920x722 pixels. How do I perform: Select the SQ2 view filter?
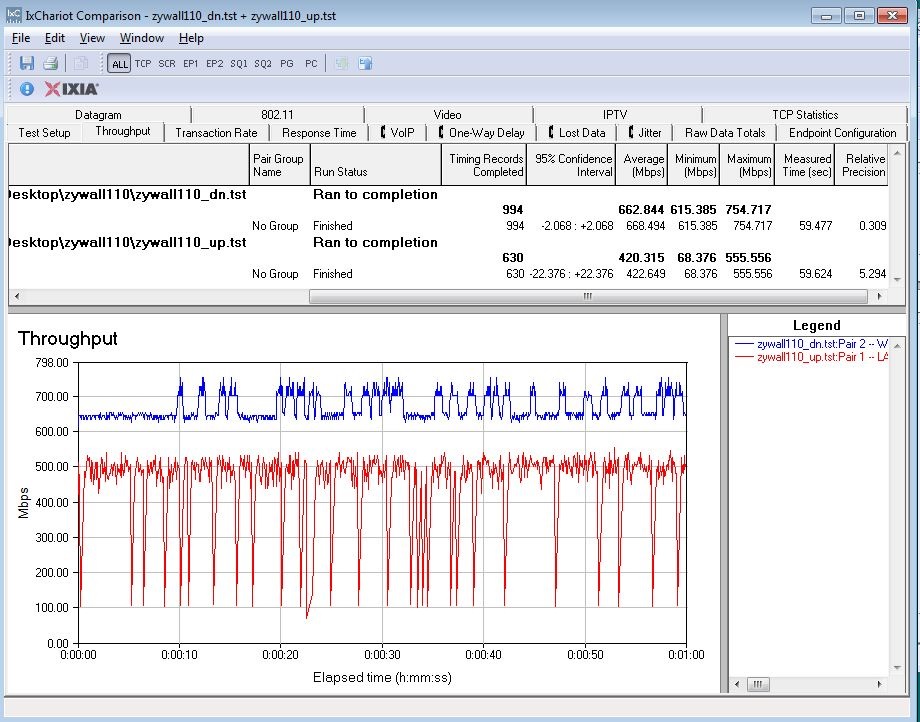[263, 63]
